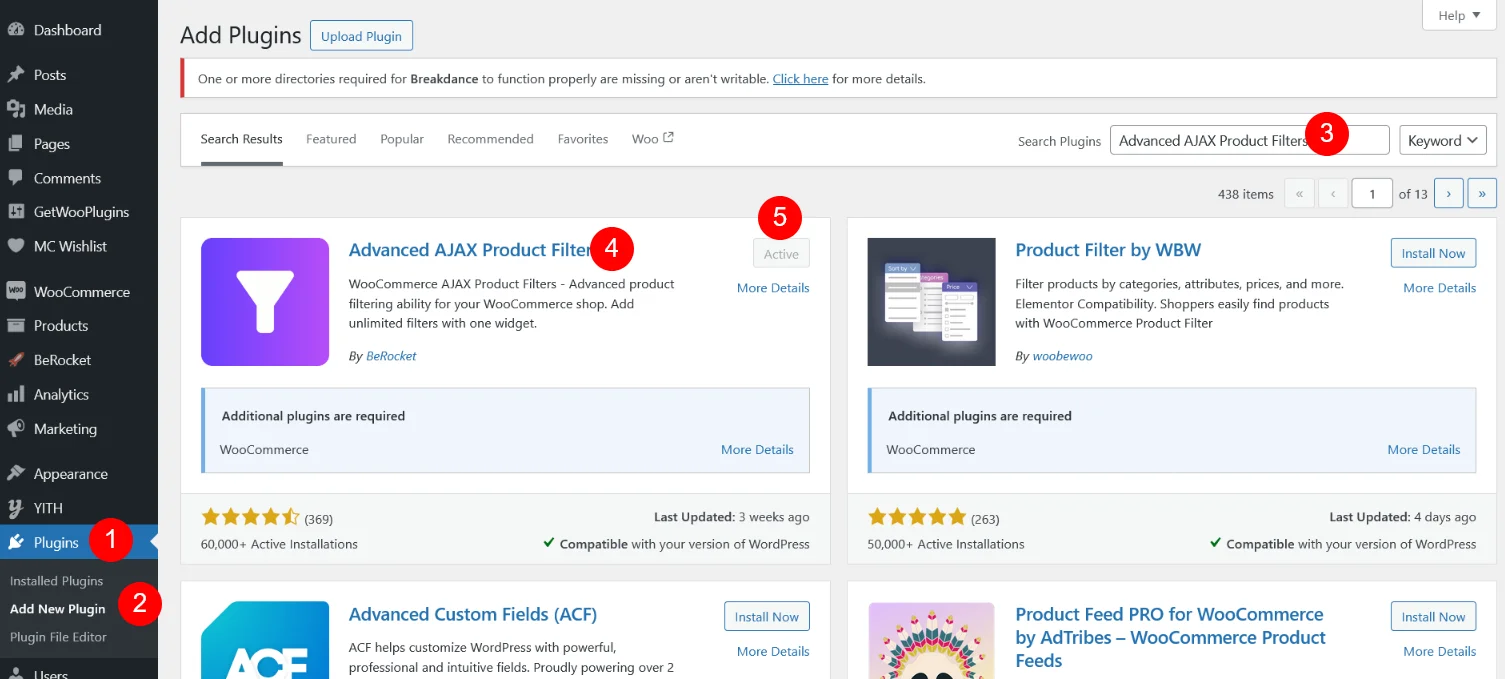Click the WooCommerce logo icon in sidebar

[16, 292]
